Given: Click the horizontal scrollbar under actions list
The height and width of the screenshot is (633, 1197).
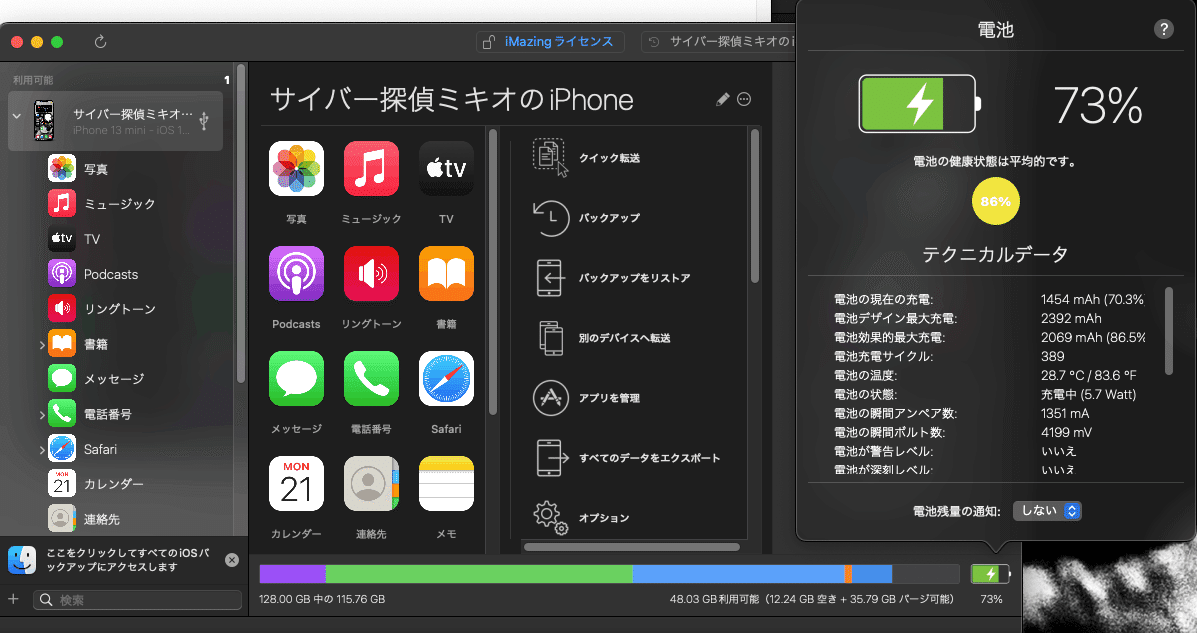Looking at the screenshot, I should tap(632, 547).
